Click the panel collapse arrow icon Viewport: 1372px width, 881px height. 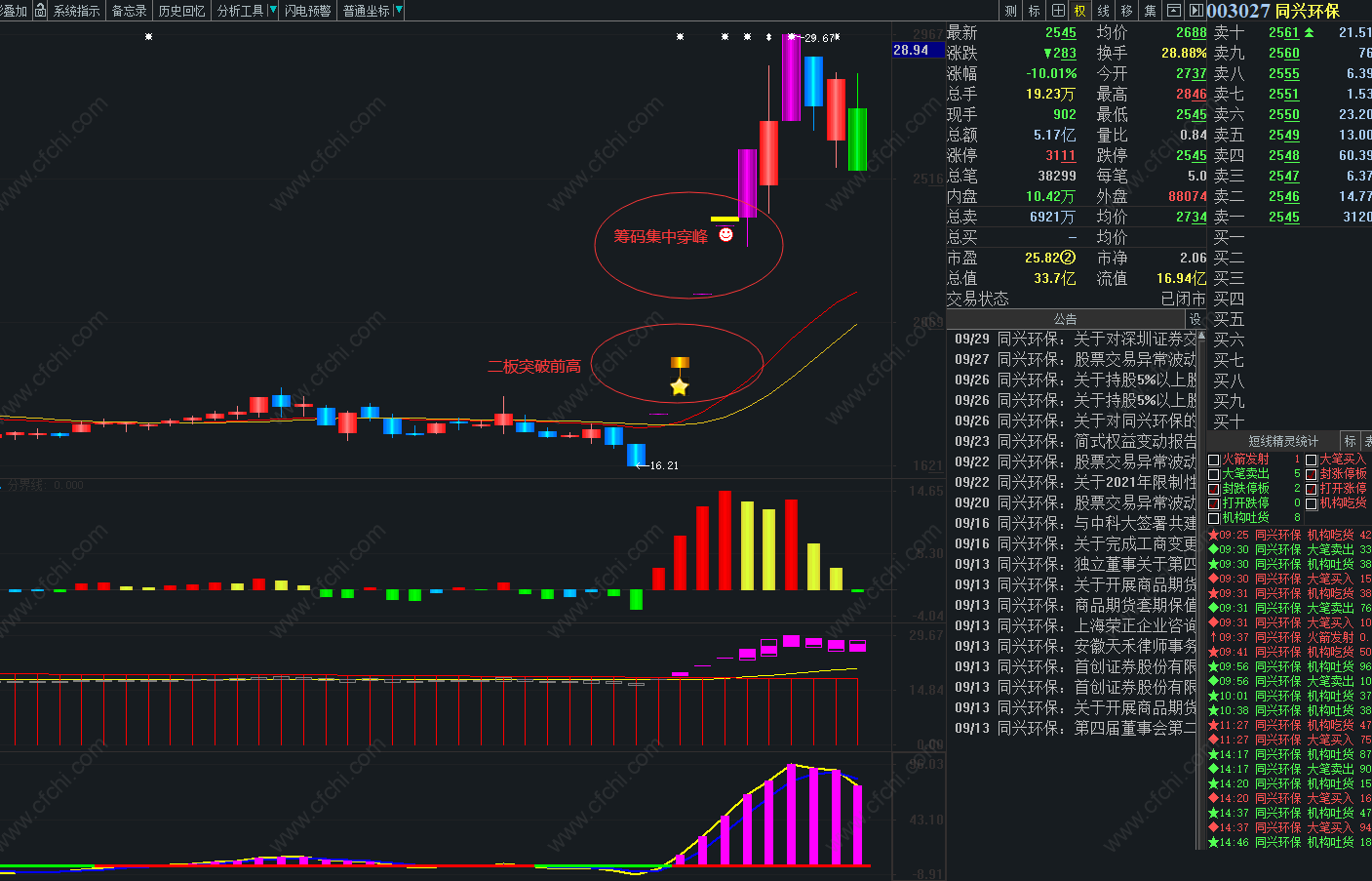point(1196,11)
